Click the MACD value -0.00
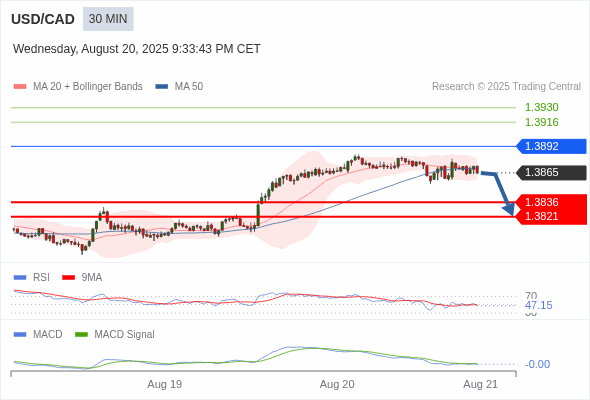The image size is (590, 400). (537, 364)
